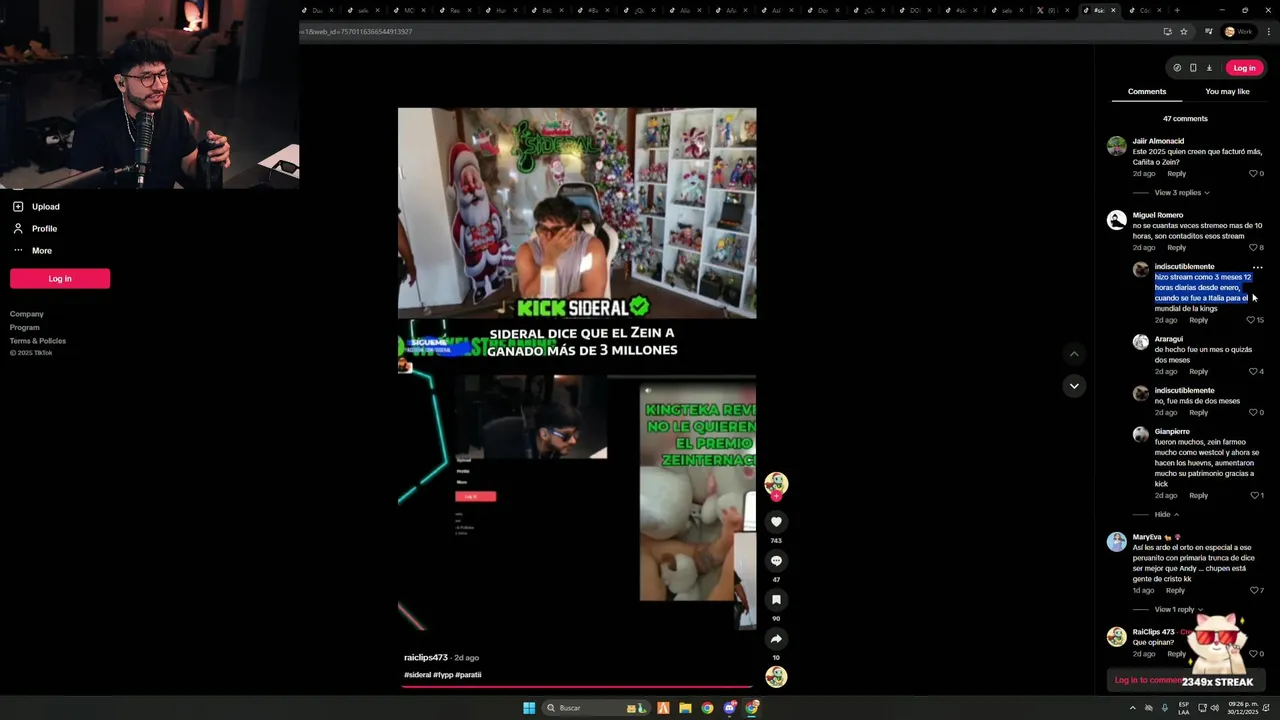This screenshot has width=1280, height=720.
Task: Click Araragui's username in the replies
Action: pos(1169,339)
